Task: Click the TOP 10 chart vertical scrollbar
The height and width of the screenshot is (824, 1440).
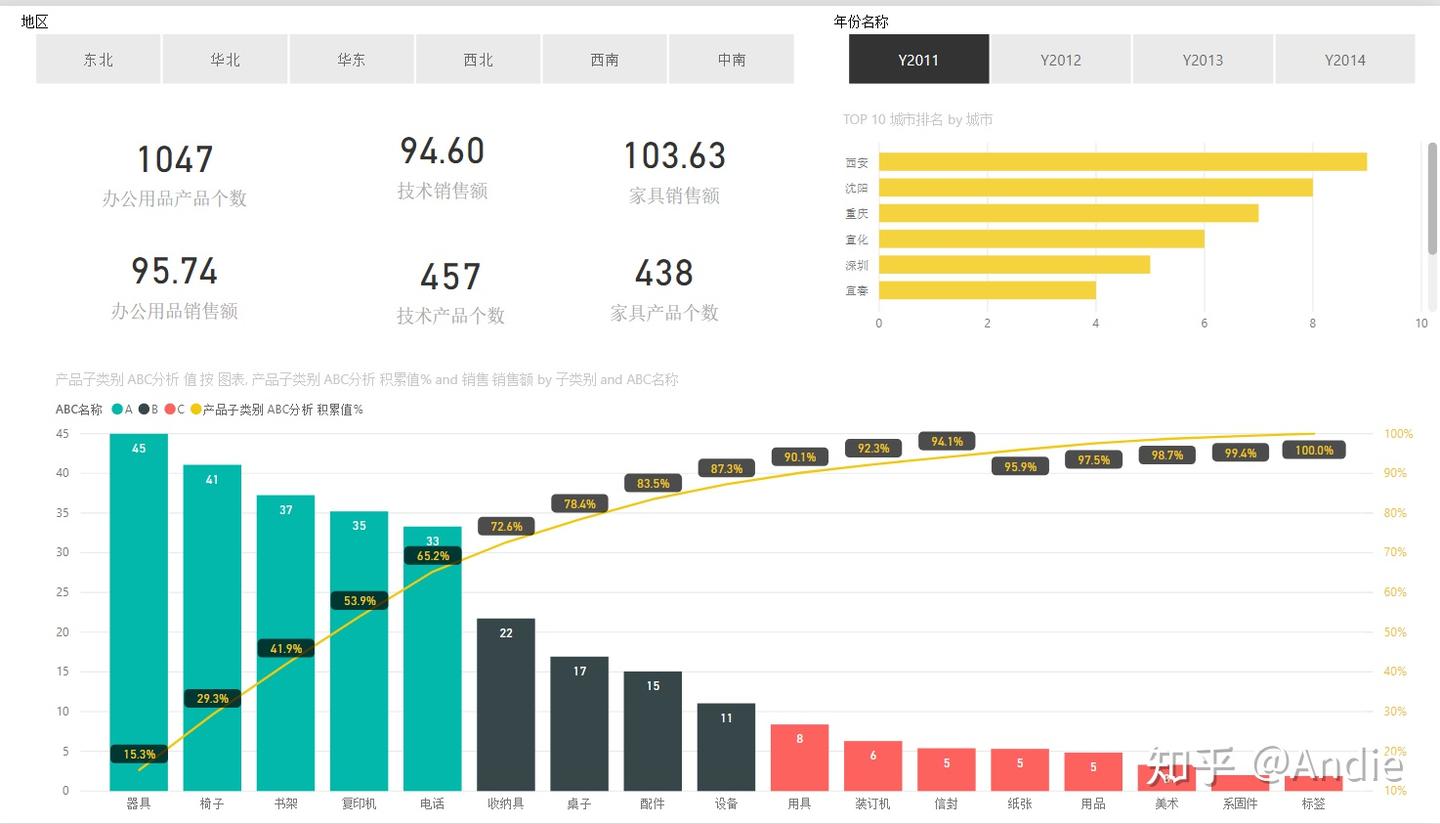Action: pyautogui.click(x=1432, y=198)
